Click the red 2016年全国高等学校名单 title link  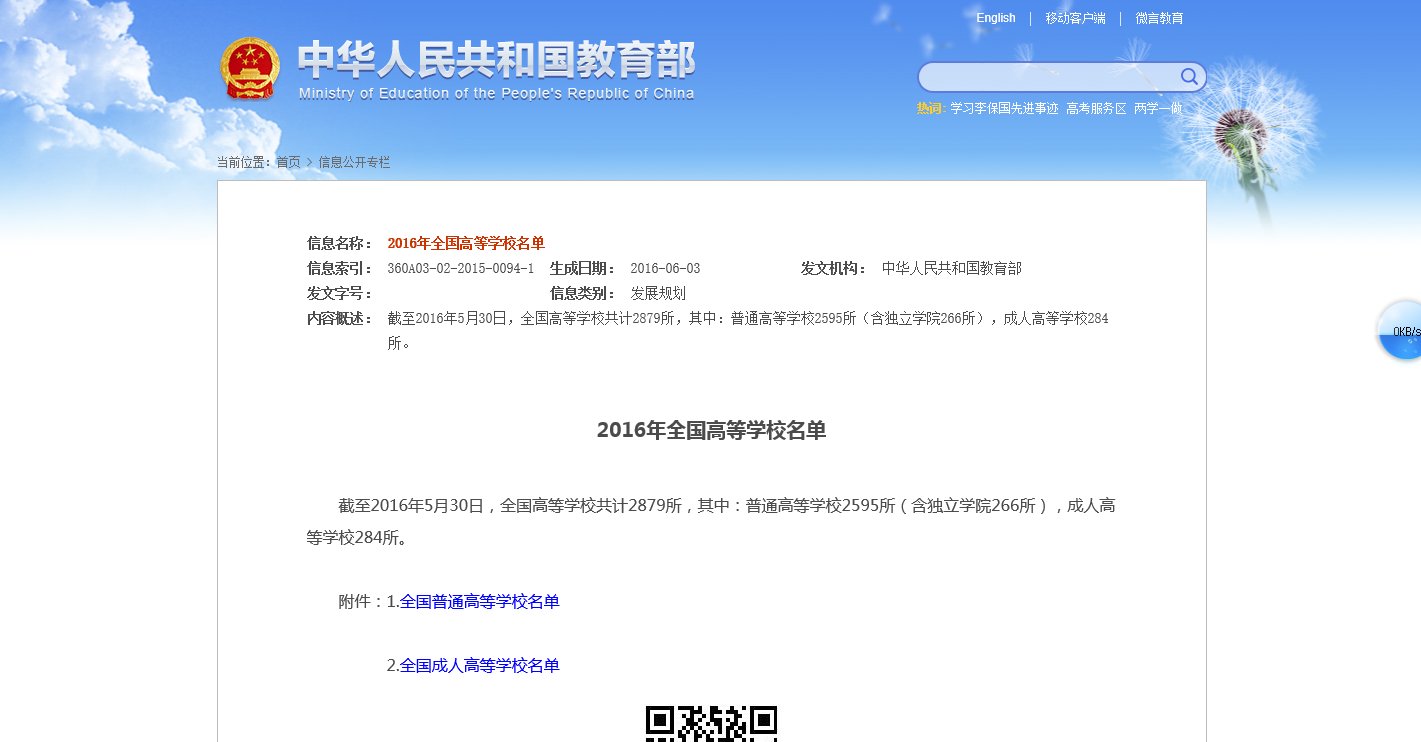coord(465,243)
